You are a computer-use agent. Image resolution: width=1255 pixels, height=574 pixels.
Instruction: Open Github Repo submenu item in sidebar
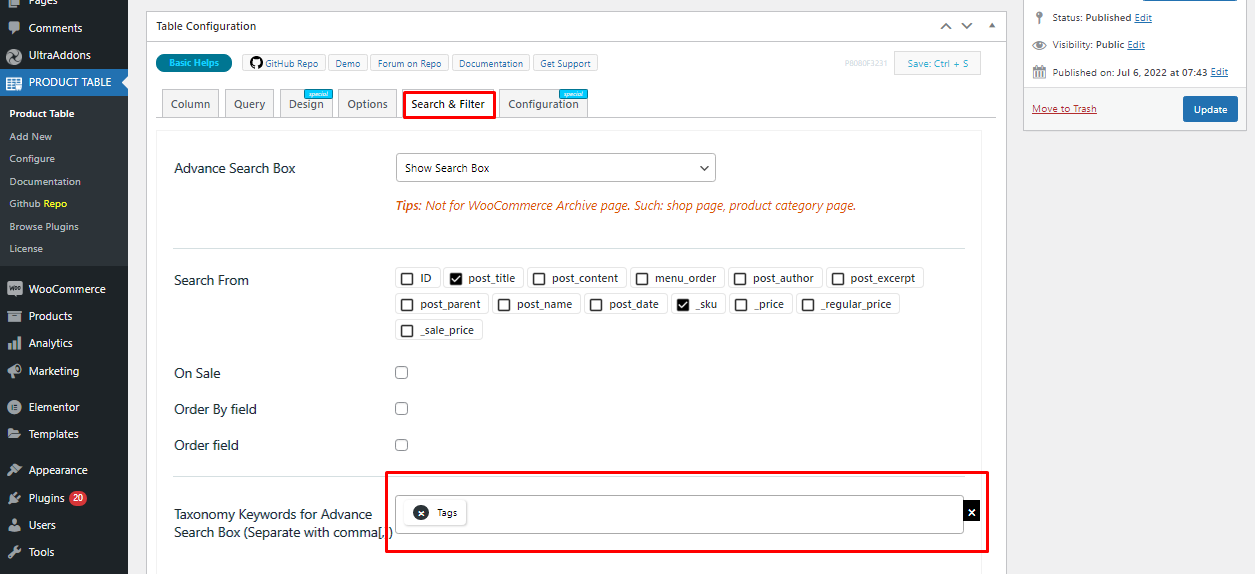pos(38,204)
